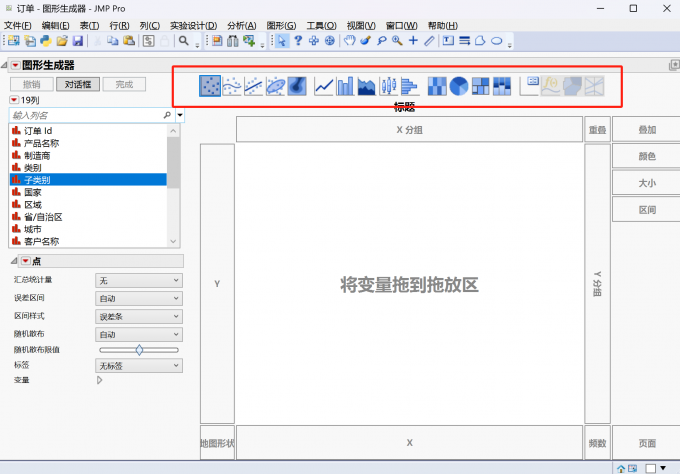Open the 图形生成器 red triangle menu
This screenshot has width=680, height=474.
[x=16, y=65]
